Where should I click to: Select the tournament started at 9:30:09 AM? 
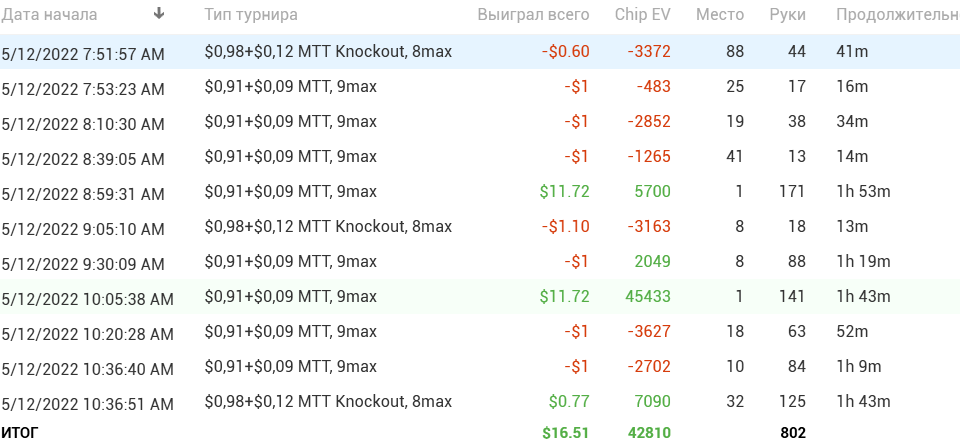pos(480,262)
